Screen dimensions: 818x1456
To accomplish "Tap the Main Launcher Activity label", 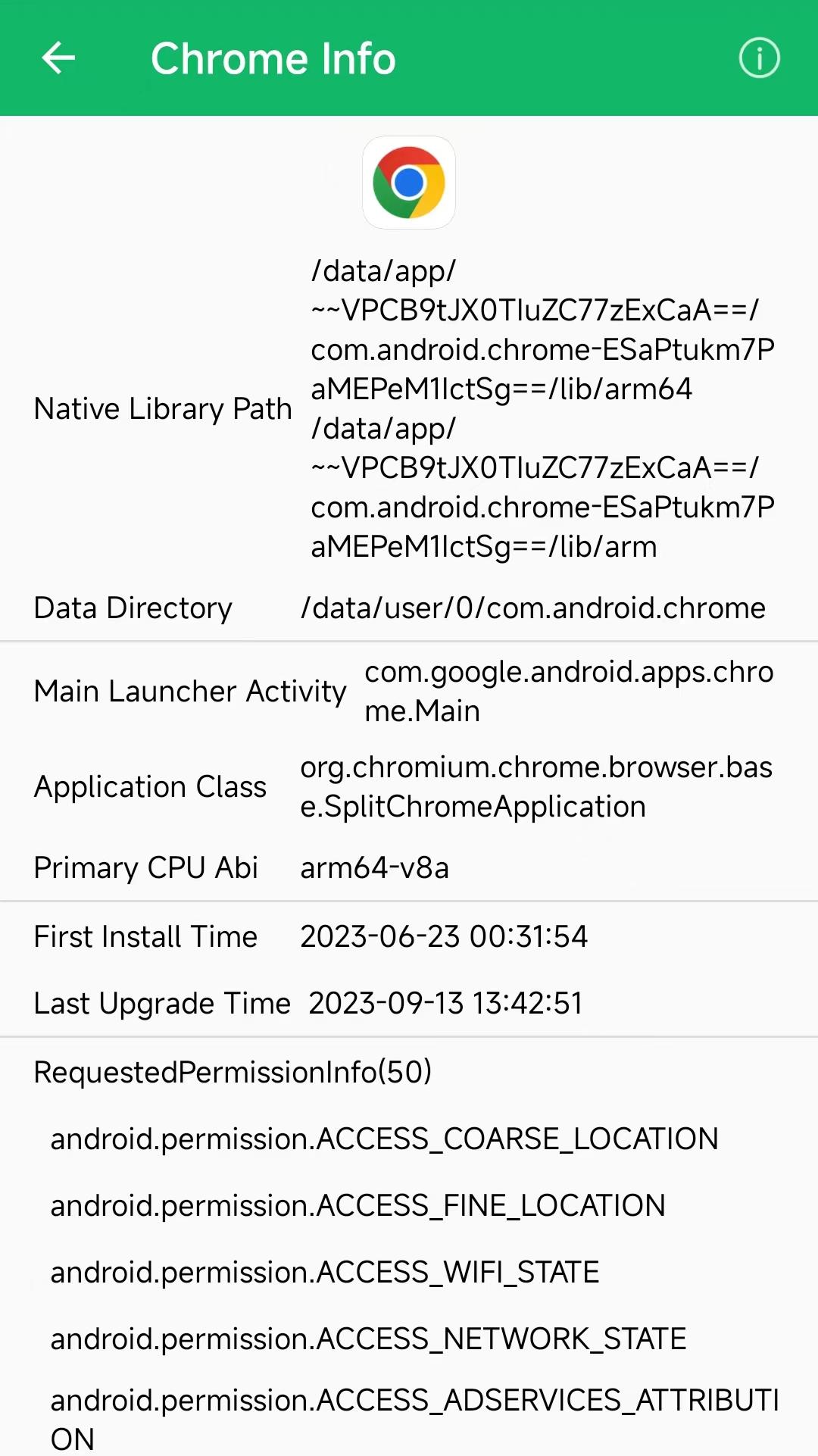I will tap(190, 692).
